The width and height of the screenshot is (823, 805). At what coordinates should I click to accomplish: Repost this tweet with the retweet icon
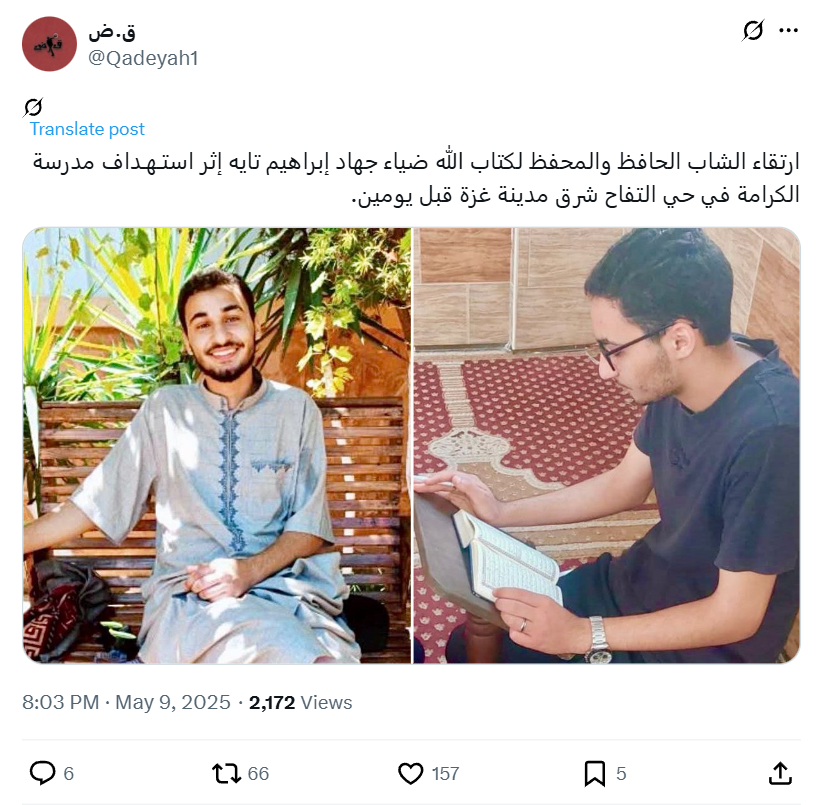(226, 774)
